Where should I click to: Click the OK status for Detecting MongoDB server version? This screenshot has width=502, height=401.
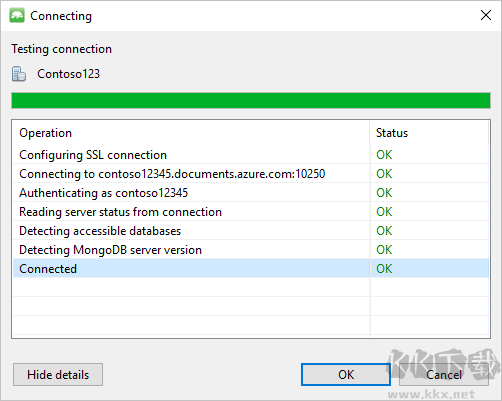point(384,250)
